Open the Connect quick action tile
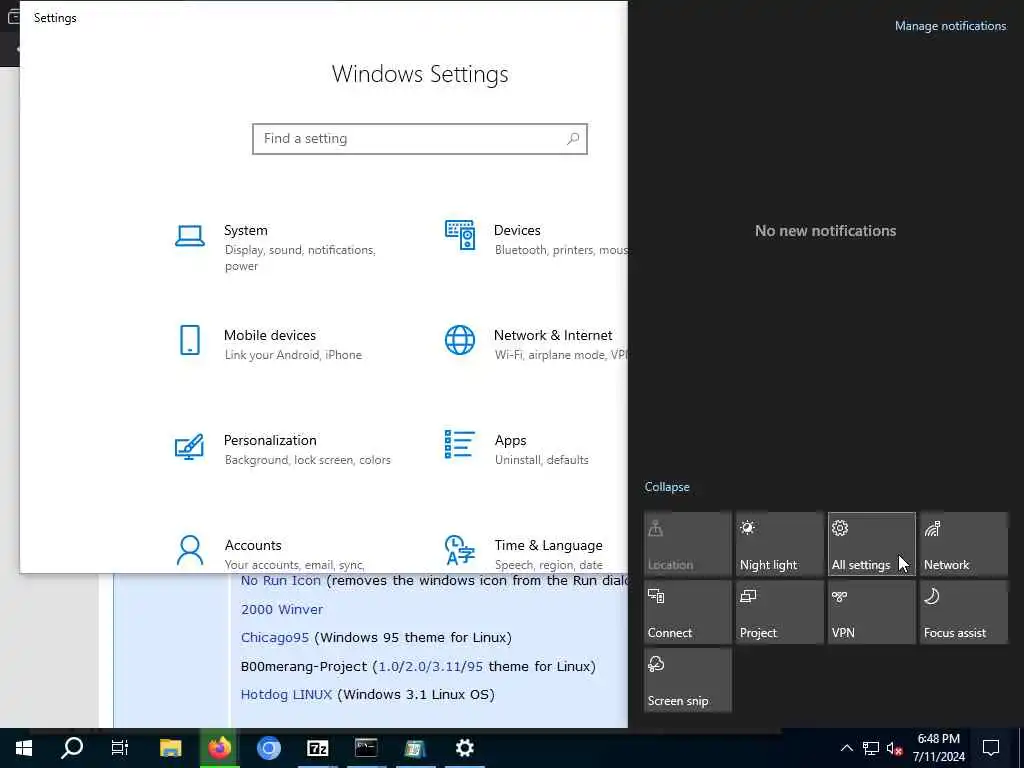 click(x=687, y=612)
